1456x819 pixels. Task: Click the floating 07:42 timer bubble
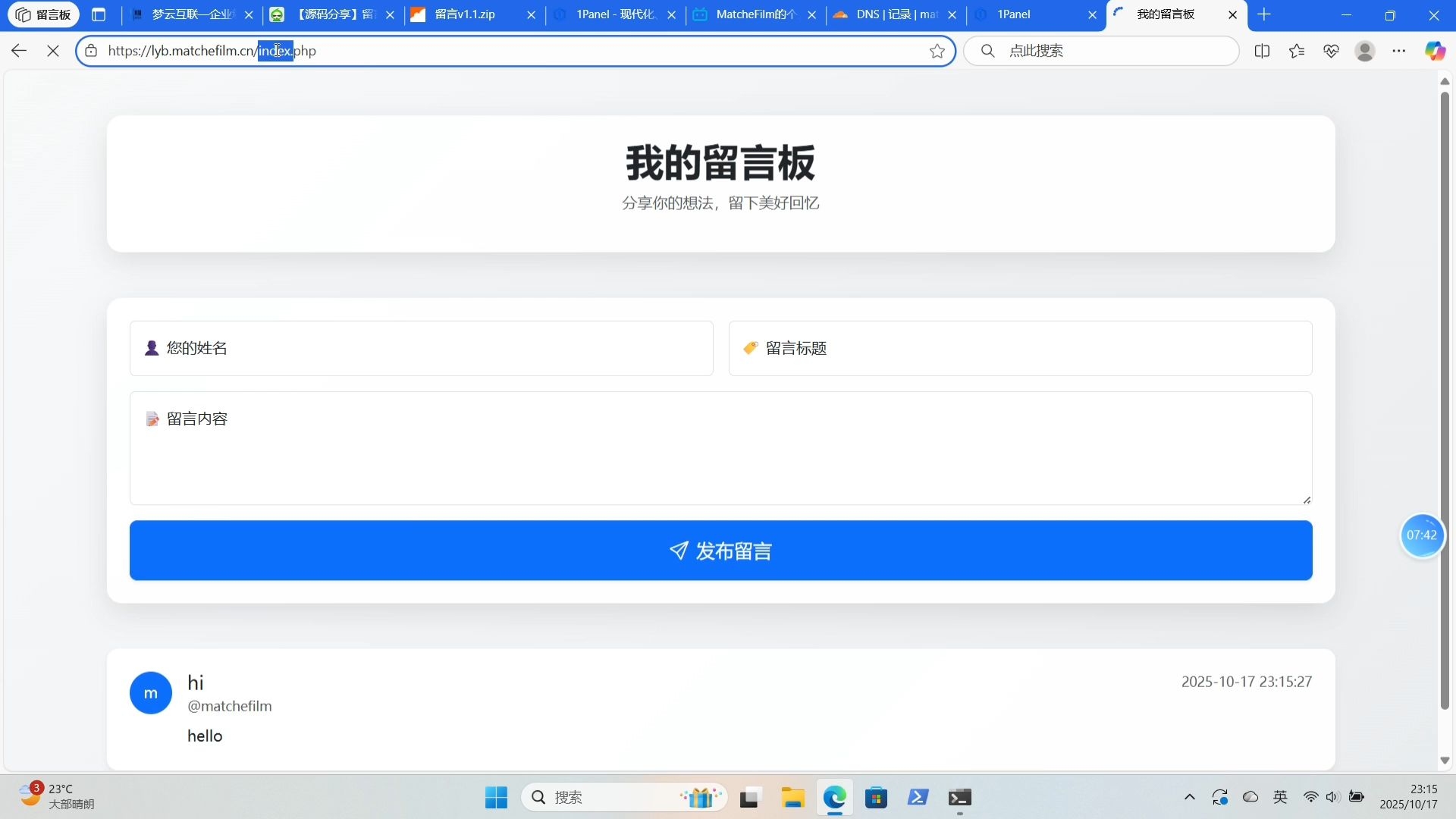[x=1422, y=535]
